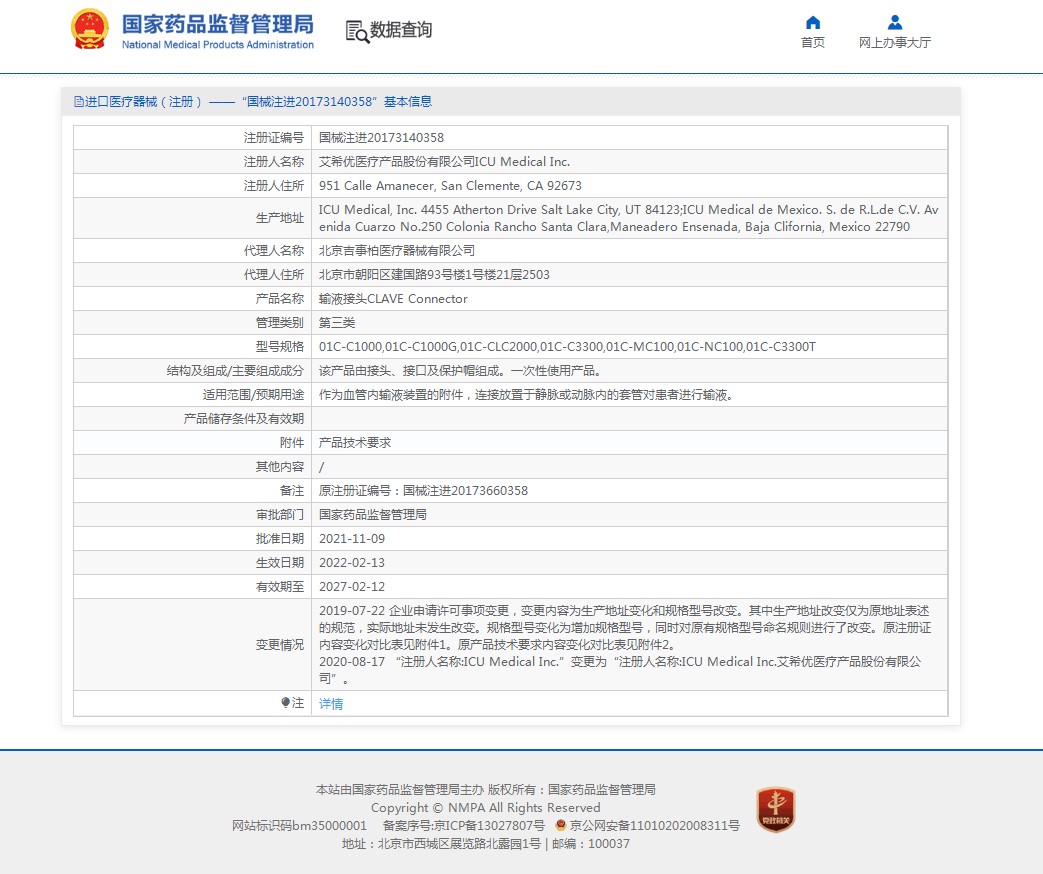Select the section title with 基本信息
This screenshot has height=874, width=1043.
coord(253,102)
